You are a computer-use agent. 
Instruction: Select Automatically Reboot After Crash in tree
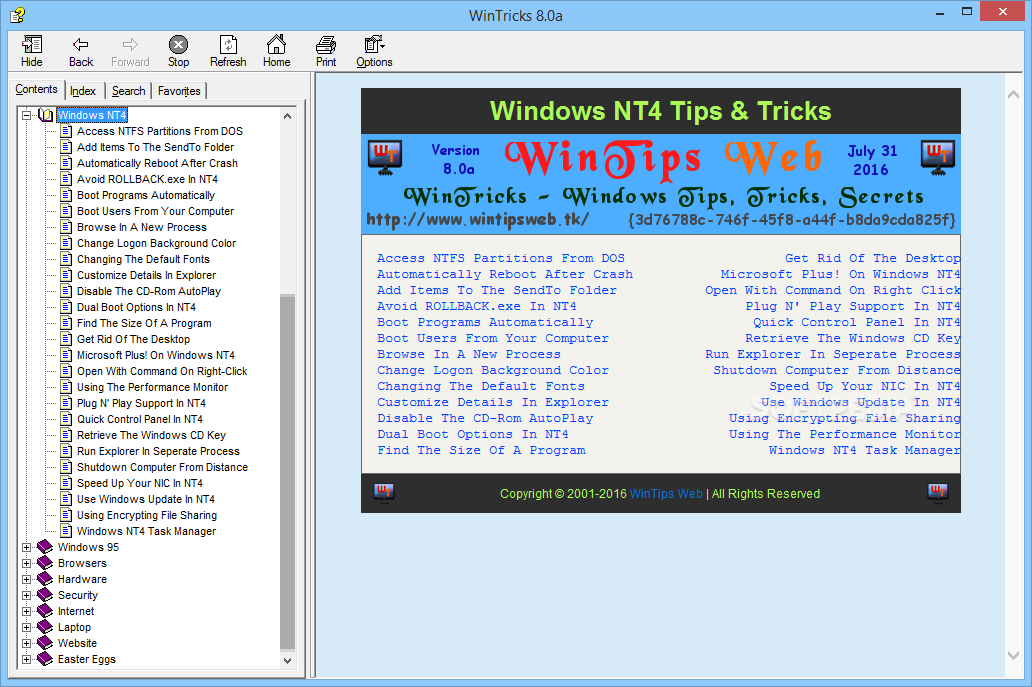[x=157, y=163]
